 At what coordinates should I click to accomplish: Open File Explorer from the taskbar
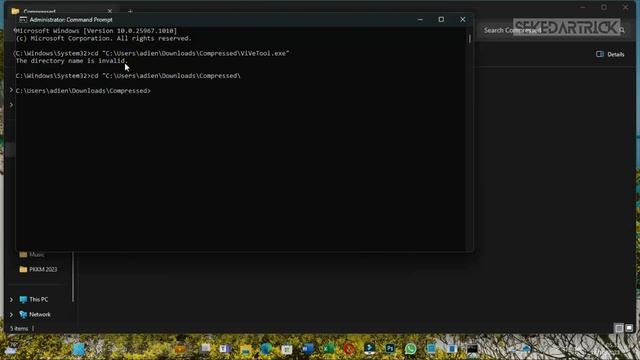click(x=246, y=349)
